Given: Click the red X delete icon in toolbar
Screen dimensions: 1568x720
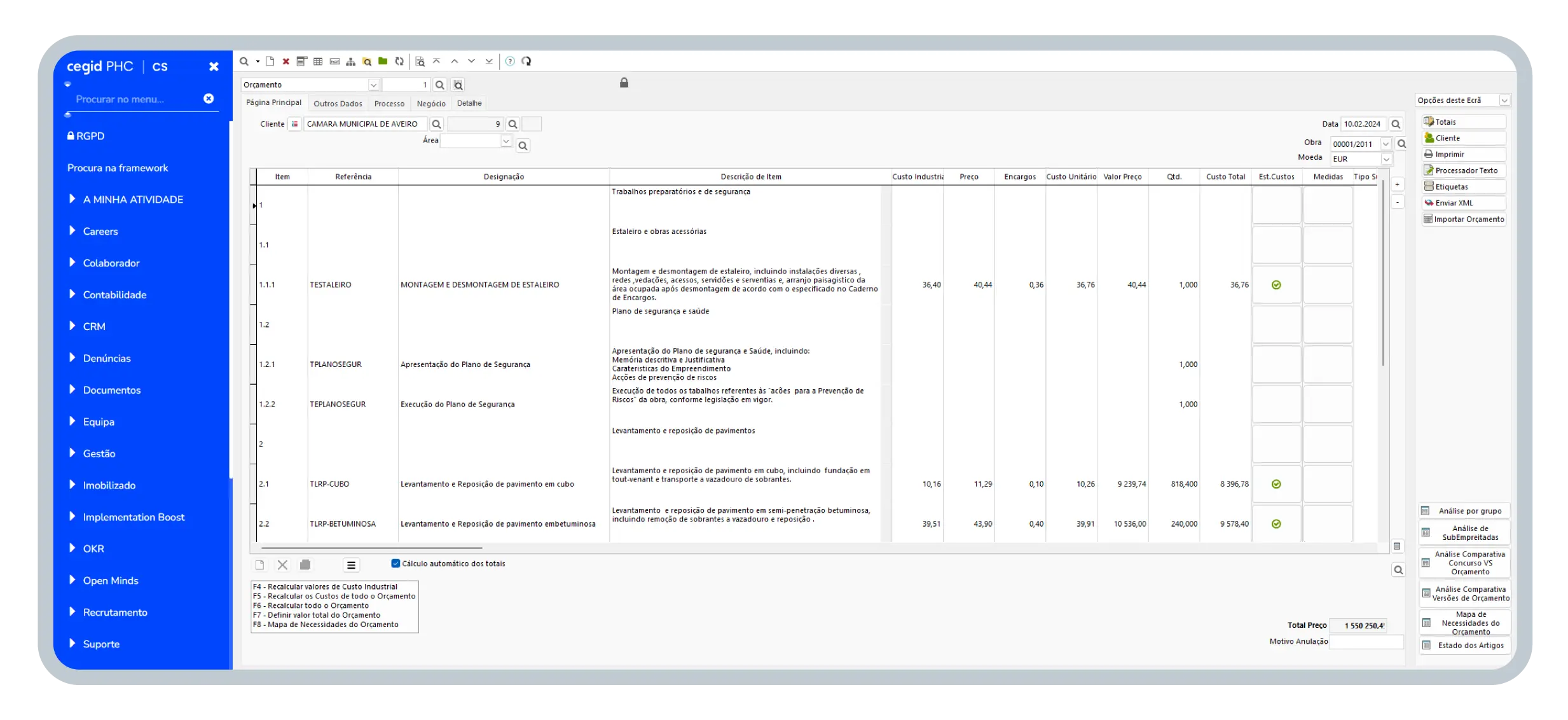Looking at the screenshot, I should 286,62.
